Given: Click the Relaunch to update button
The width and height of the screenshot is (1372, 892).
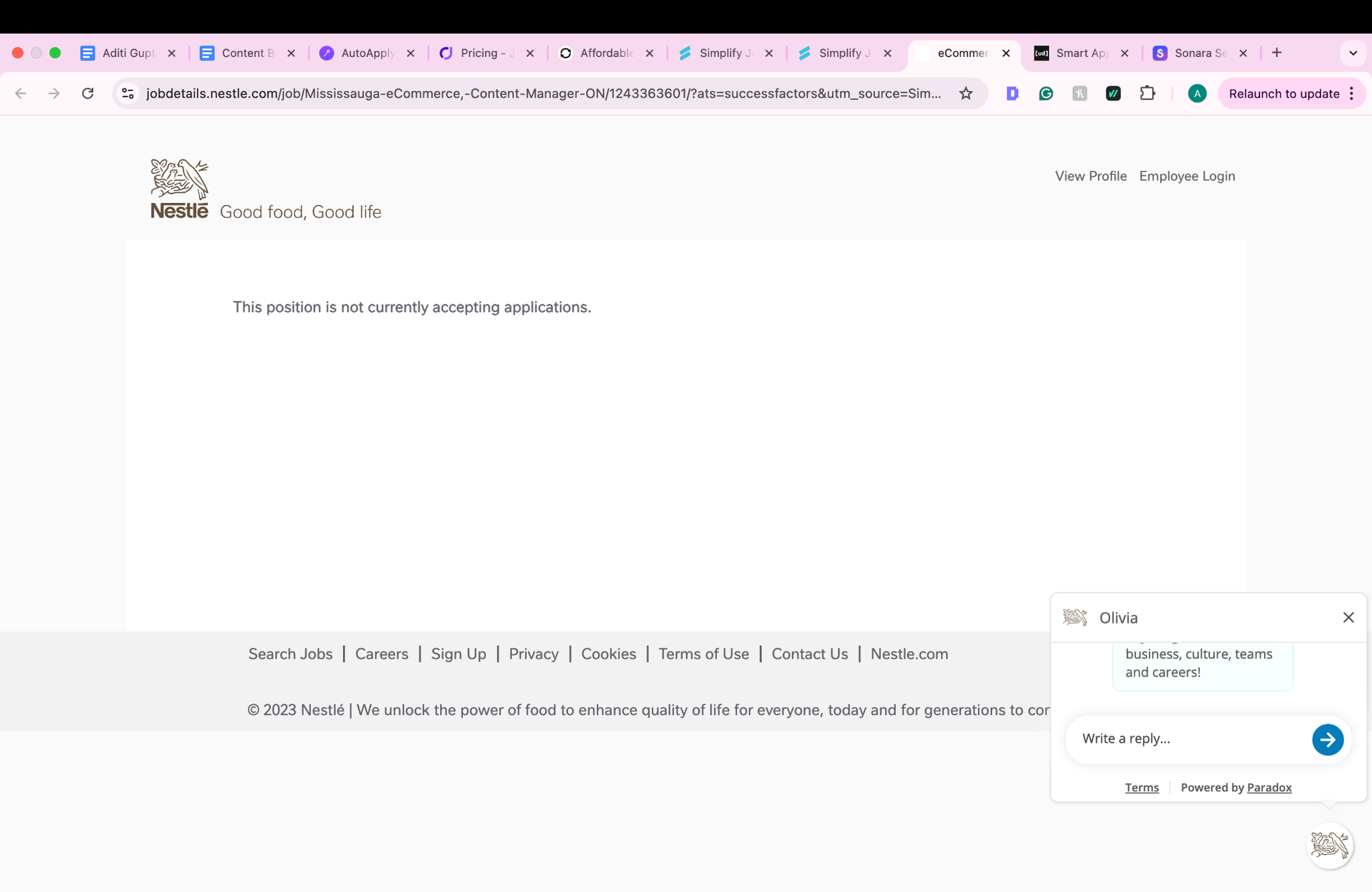Looking at the screenshot, I should [1284, 93].
